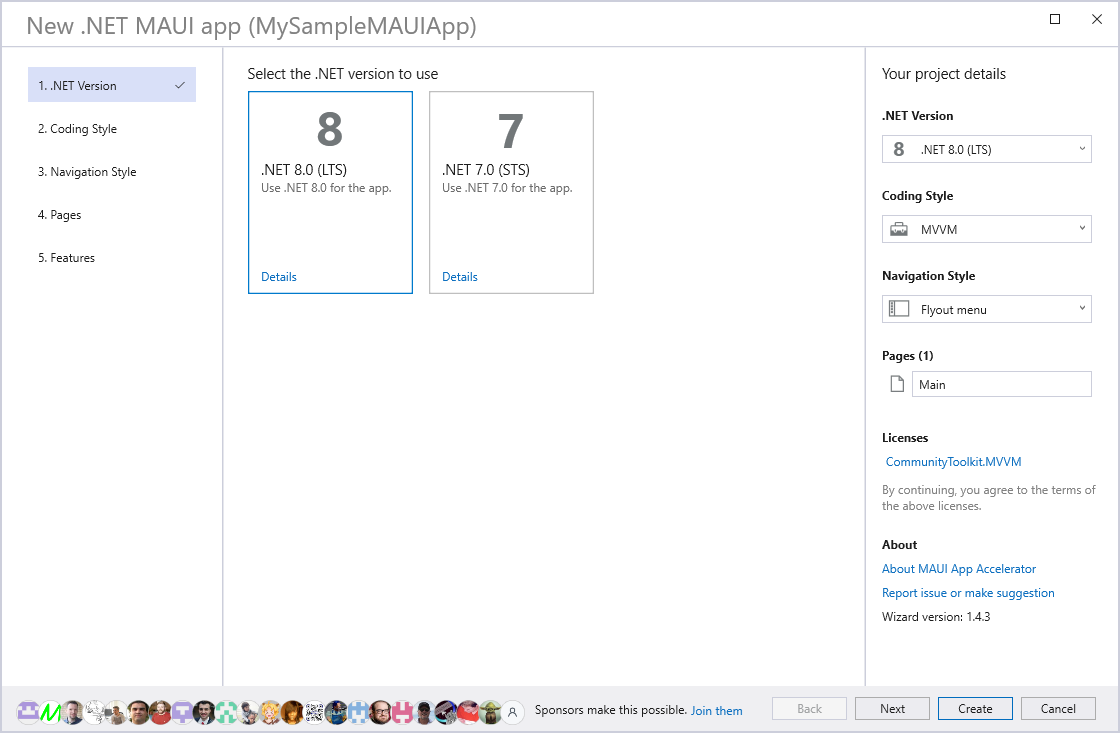The height and width of the screenshot is (733, 1120).
Task: Open the Features step
Action: pos(67,258)
